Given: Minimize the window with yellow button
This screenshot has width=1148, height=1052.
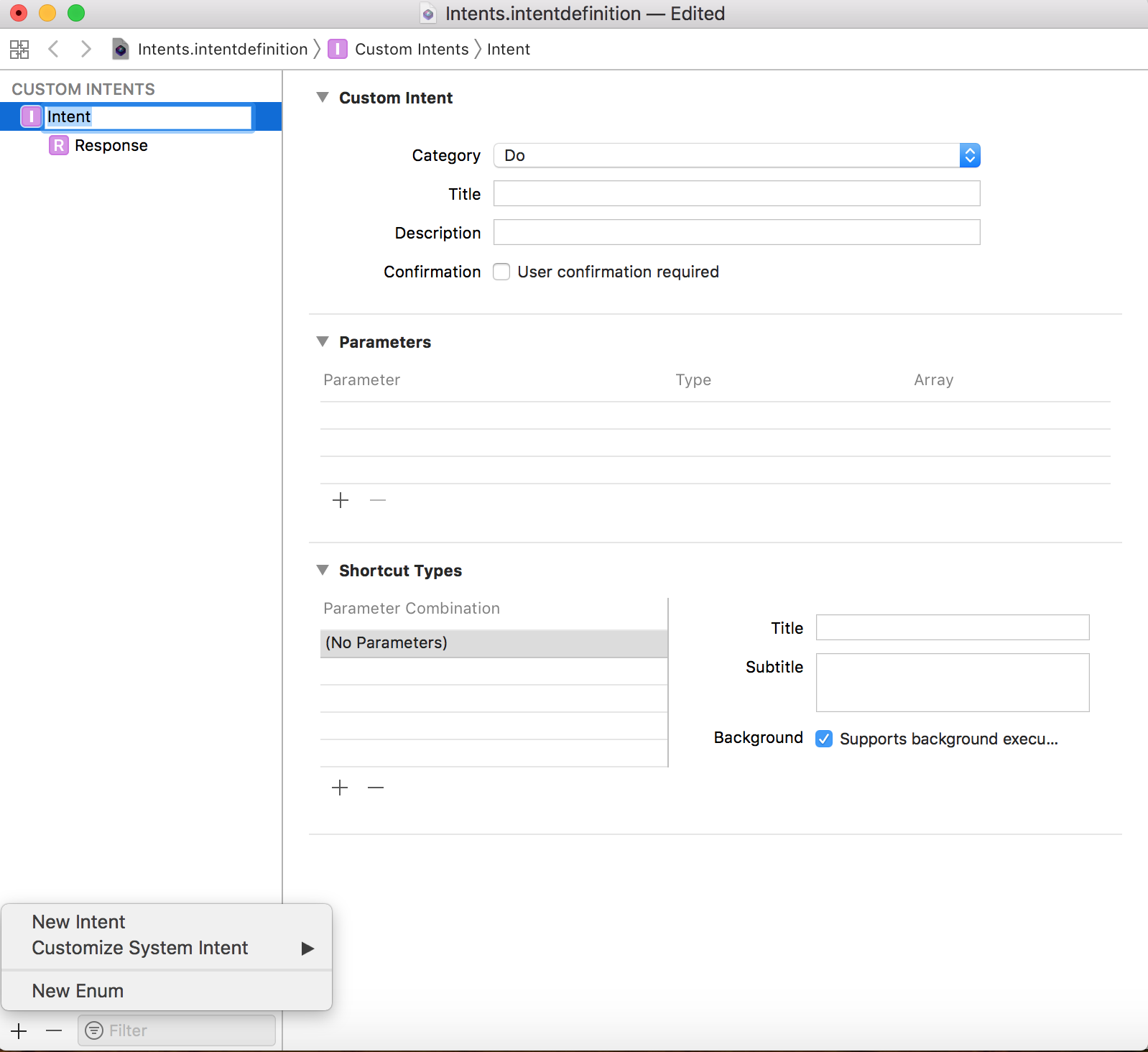Looking at the screenshot, I should (x=47, y=13).
